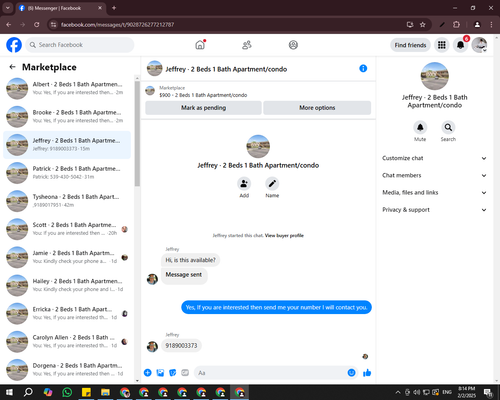Mute the chat with bell icon
Viewport: 500px width, 400px height.
pyautogui.click(x=420, y=127)
